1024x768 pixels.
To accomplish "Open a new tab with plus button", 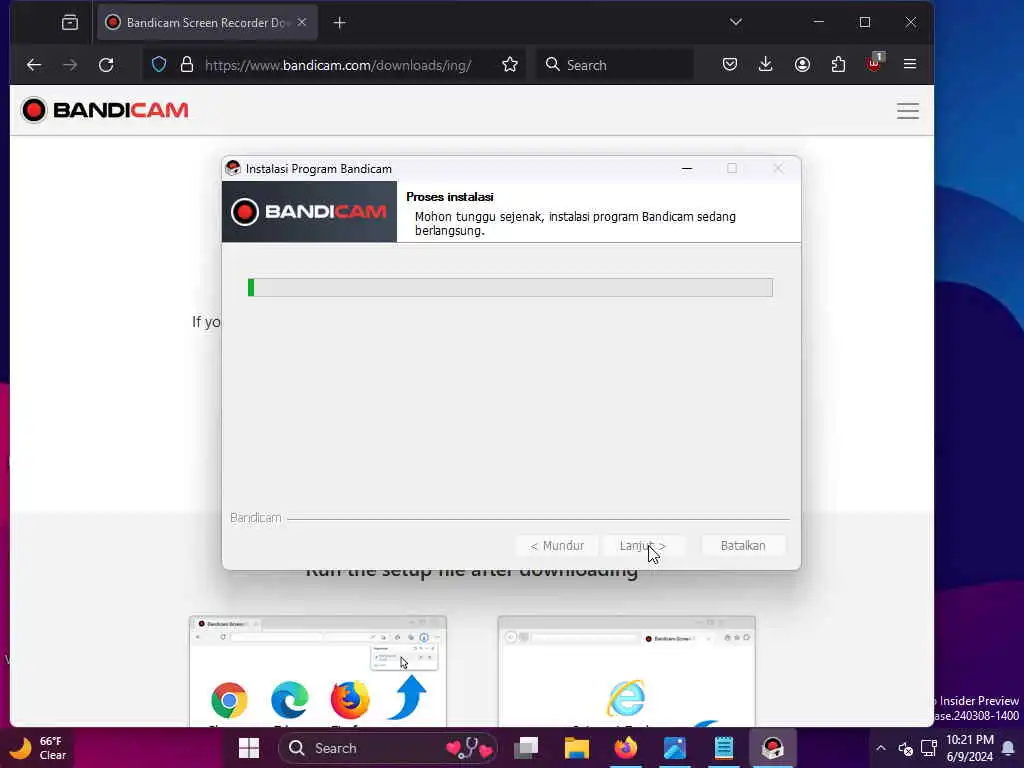I will (x=340, y=23).
